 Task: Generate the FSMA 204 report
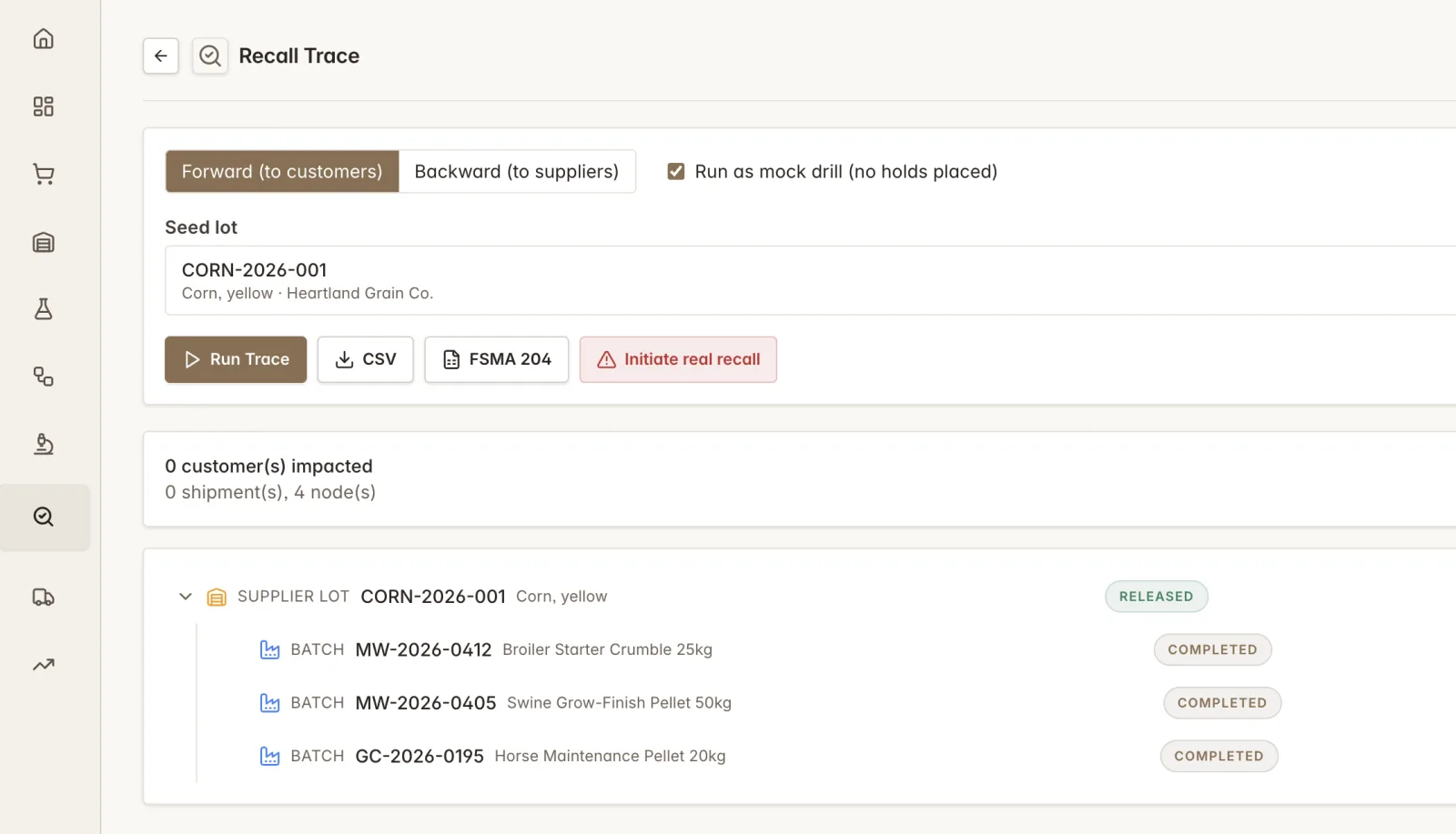tap(496, 359)
